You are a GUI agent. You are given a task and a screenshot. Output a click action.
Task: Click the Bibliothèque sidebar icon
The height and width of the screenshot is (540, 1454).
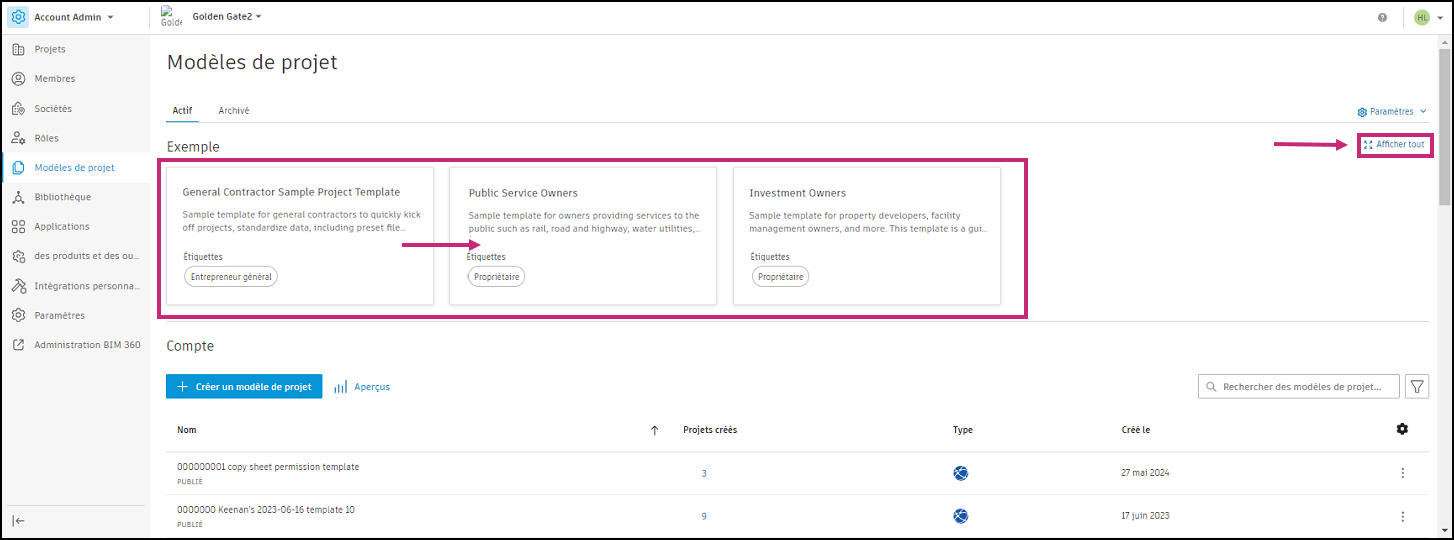(x=18, y=197)
